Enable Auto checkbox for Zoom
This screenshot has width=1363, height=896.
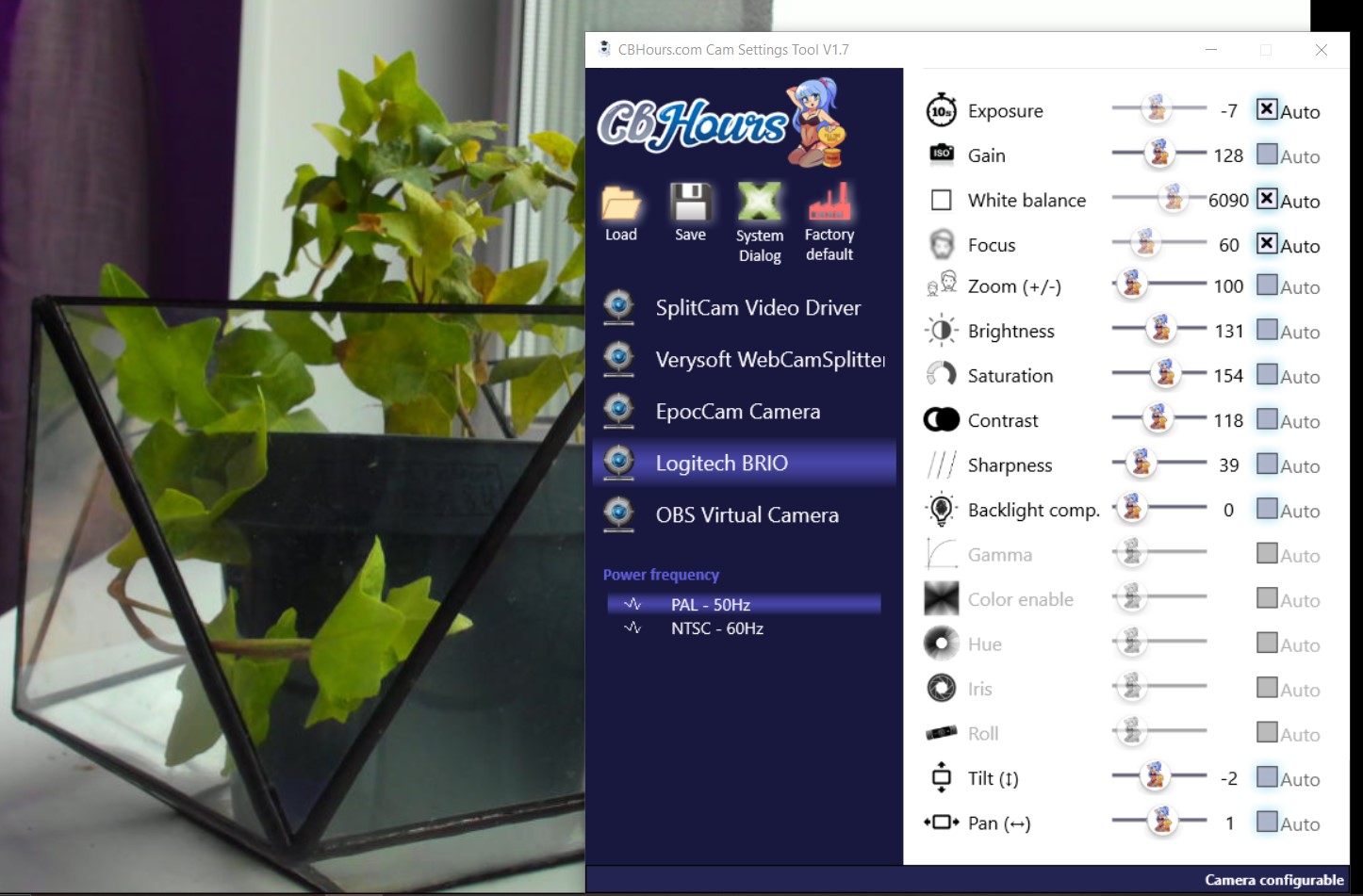pos(1267,285)
